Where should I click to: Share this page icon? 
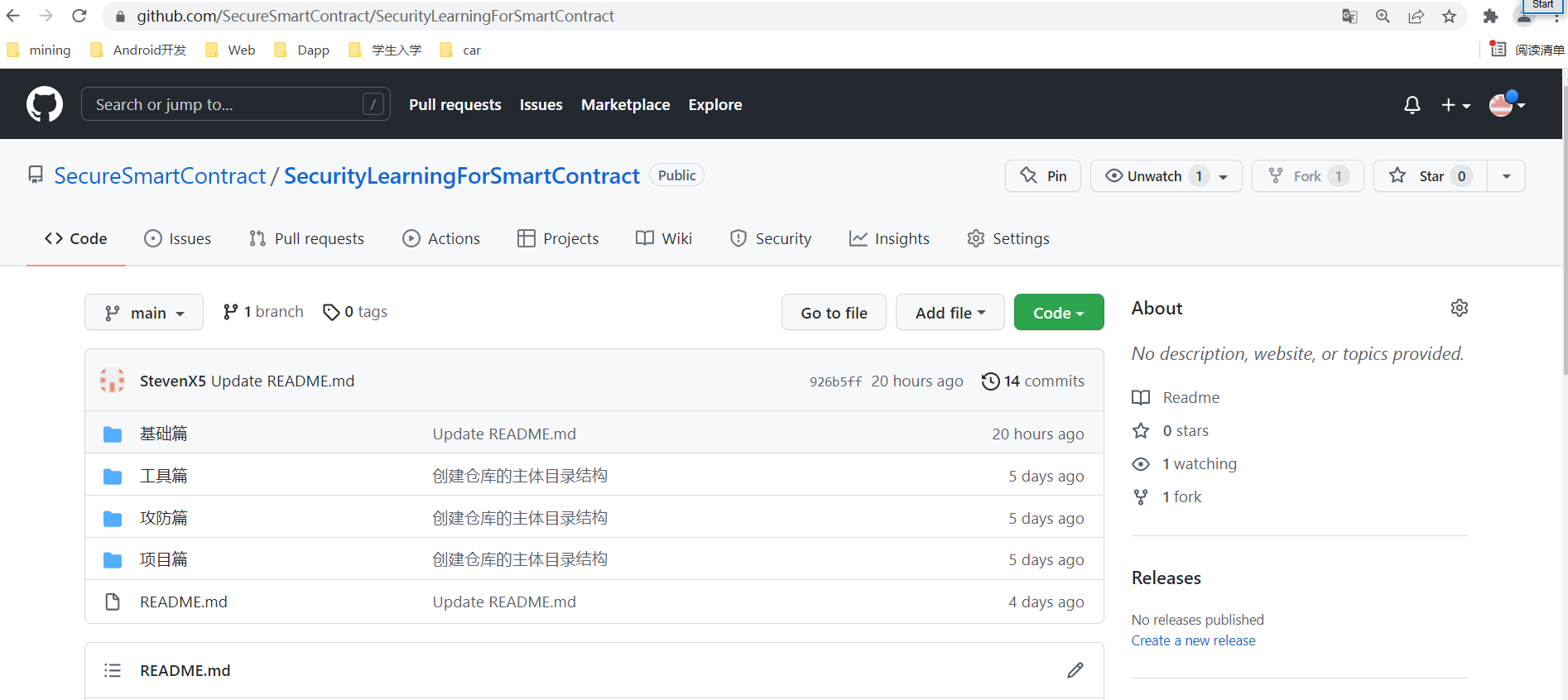(1416, 16)
